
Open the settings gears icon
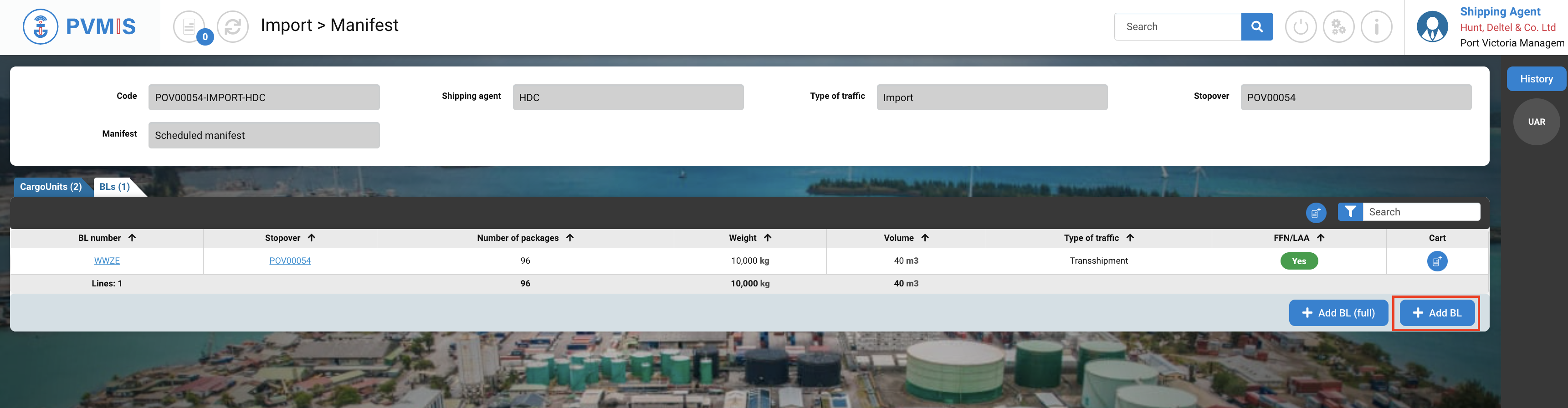coord(1338,27)
